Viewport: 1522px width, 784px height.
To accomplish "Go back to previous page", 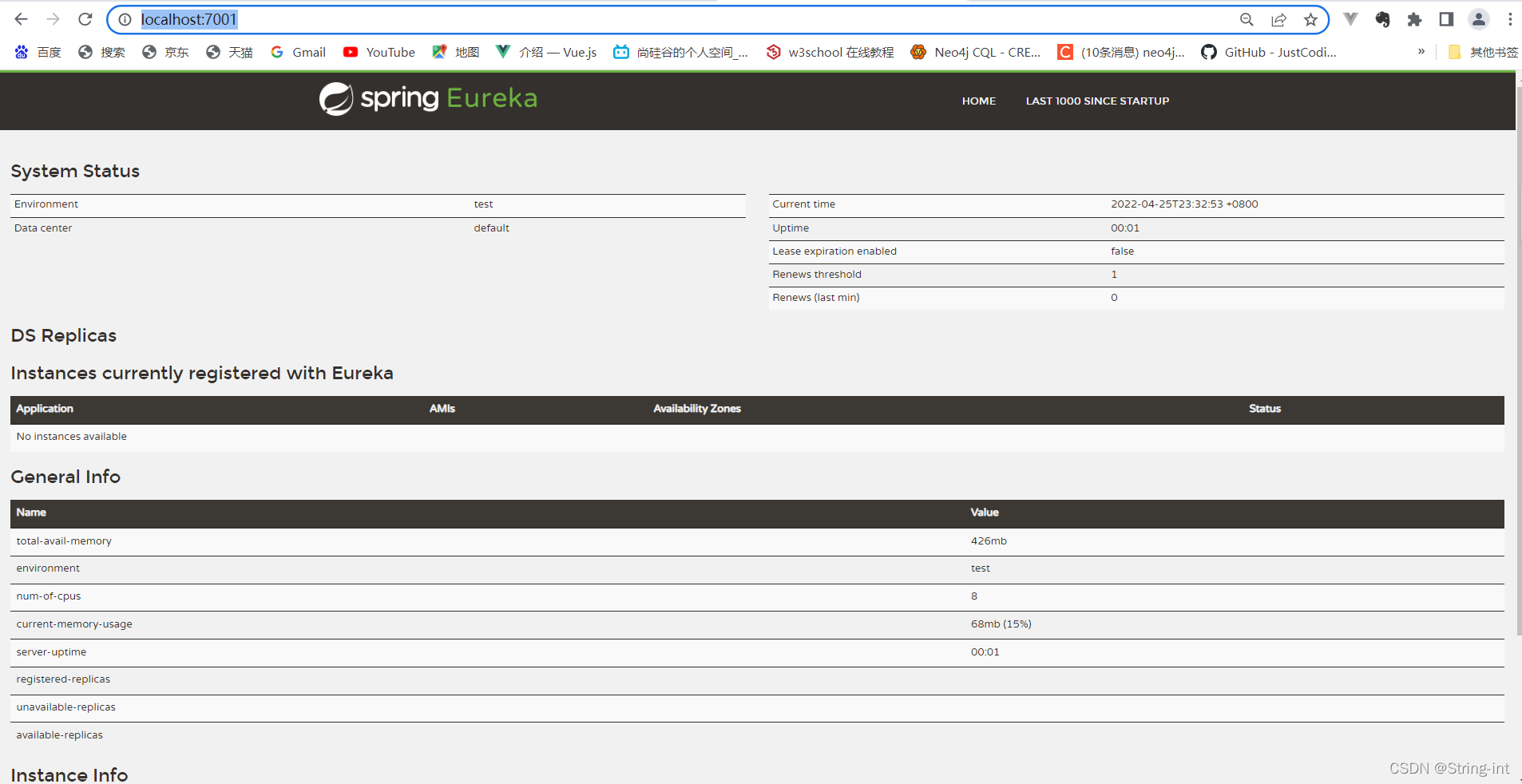I will pyautogui.click(x=22, y=19).
